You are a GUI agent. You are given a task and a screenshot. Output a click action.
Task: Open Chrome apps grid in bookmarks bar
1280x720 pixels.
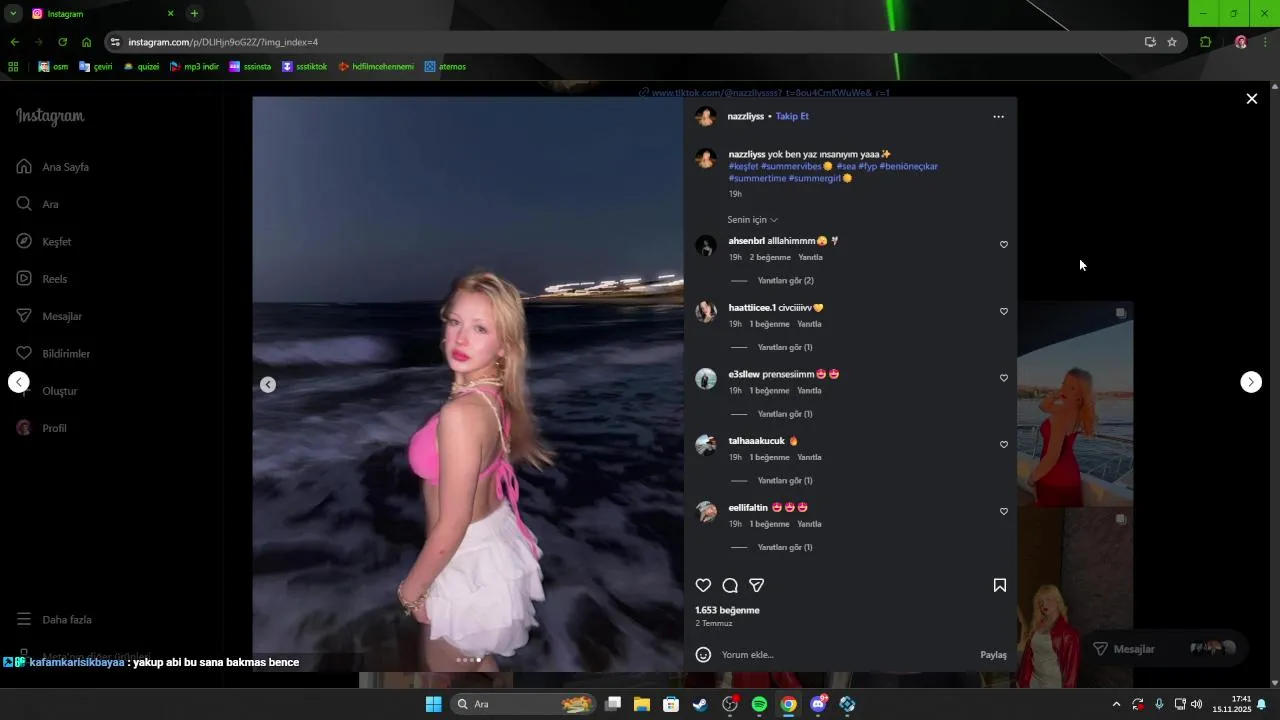pyautogui.click(x=13, y=67)
